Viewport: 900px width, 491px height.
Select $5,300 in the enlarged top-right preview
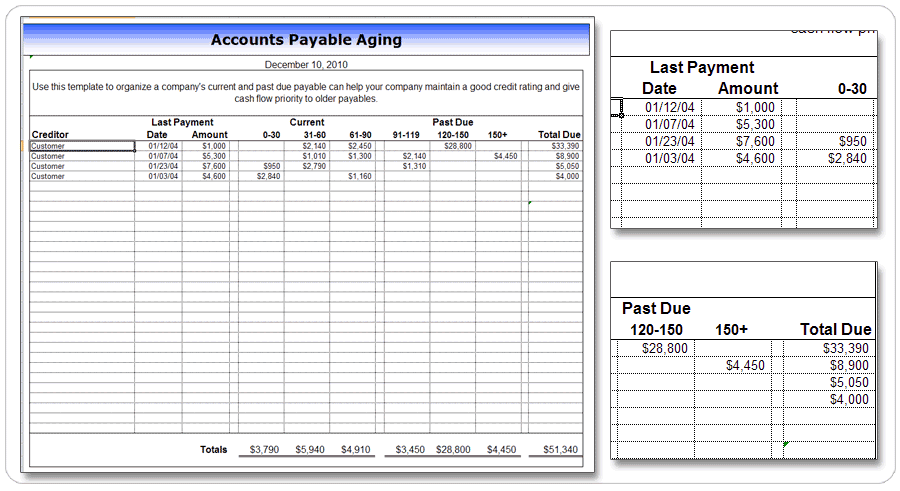click(x=755, y=125)
